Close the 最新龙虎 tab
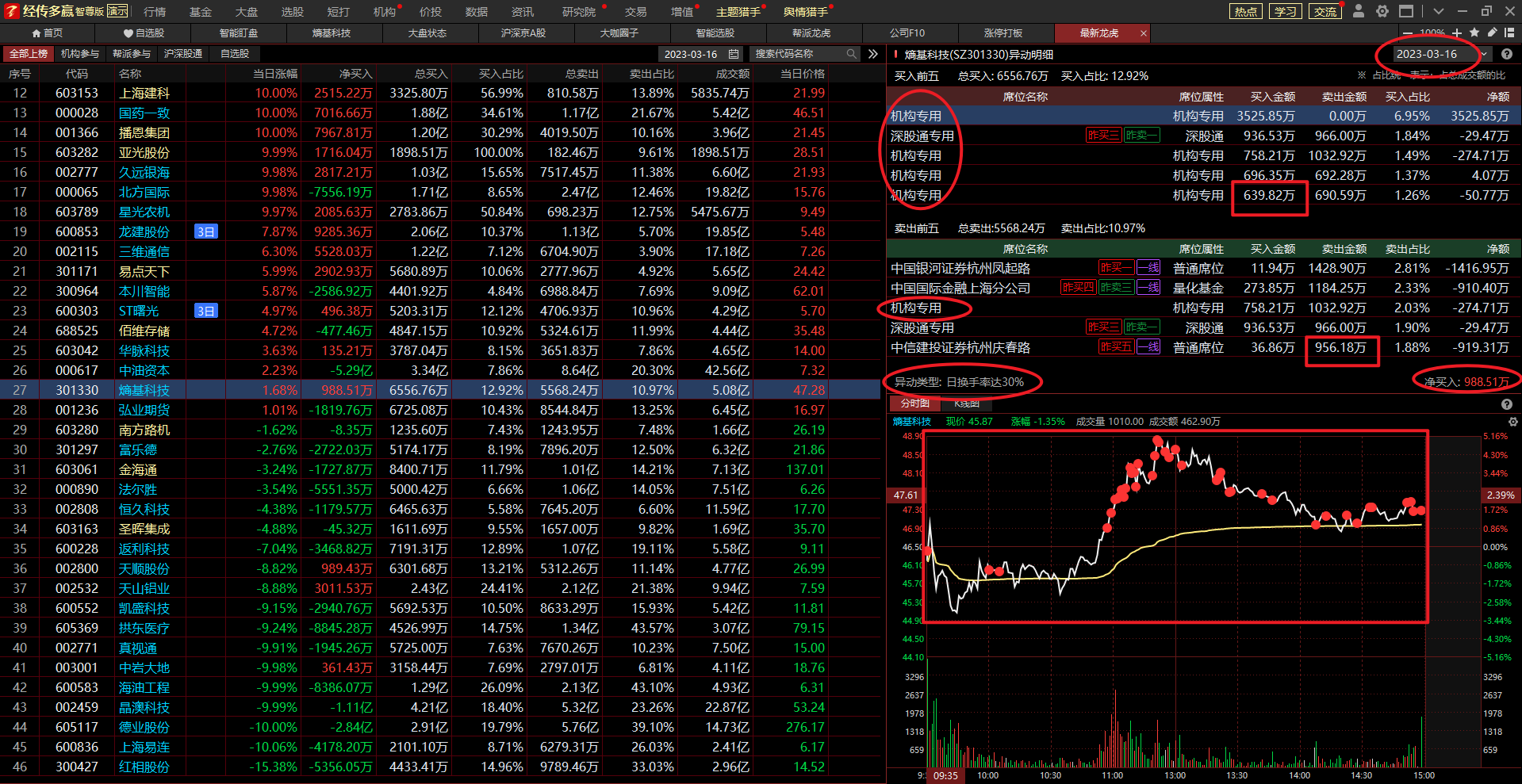 pos(1143,33)
